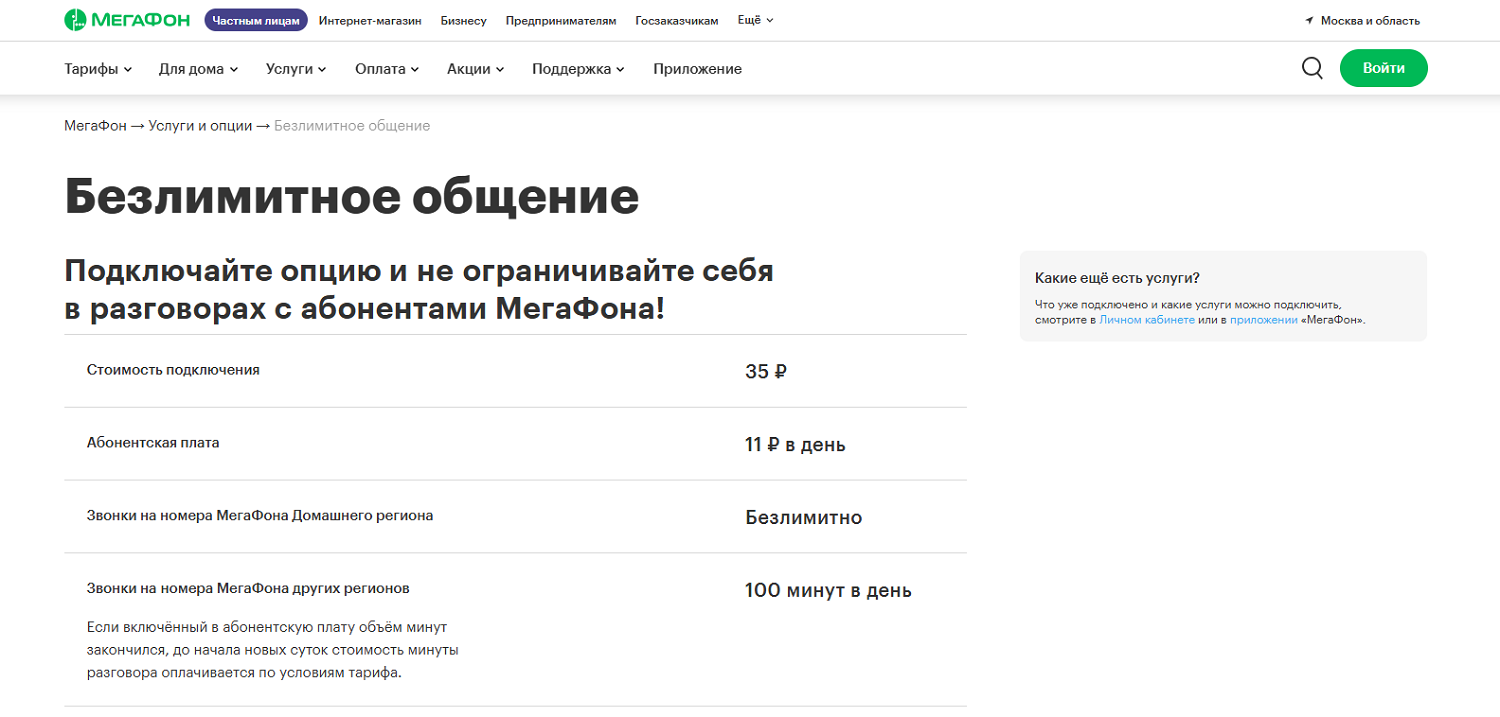Select the Какие ещё есть услуги? heading
1500x717 pixels.
1117,278
